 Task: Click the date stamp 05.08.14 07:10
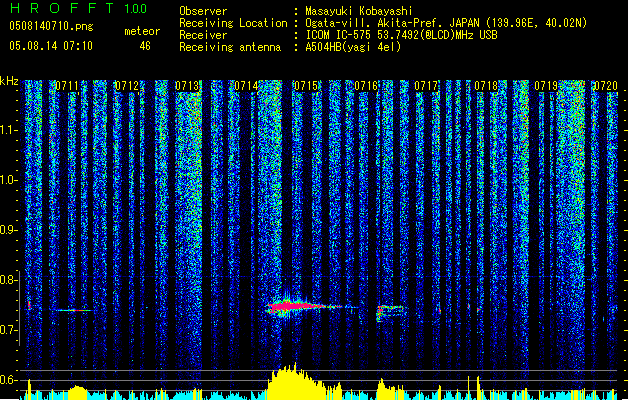pyautogui.click(x=51, y=46)
